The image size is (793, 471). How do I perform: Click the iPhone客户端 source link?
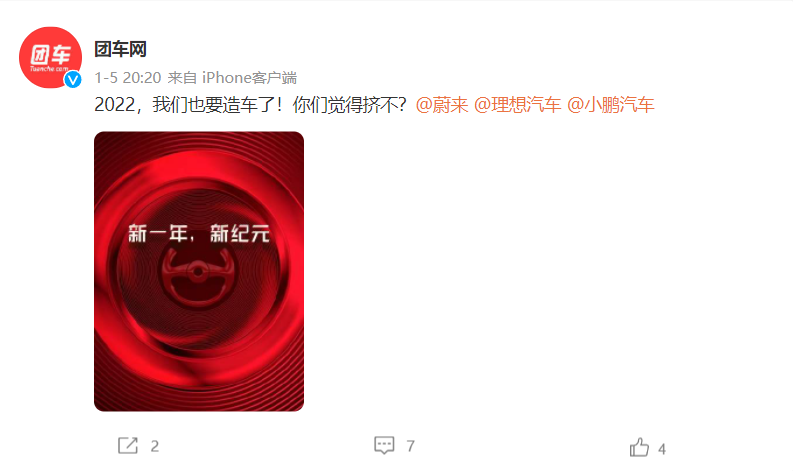249,78
